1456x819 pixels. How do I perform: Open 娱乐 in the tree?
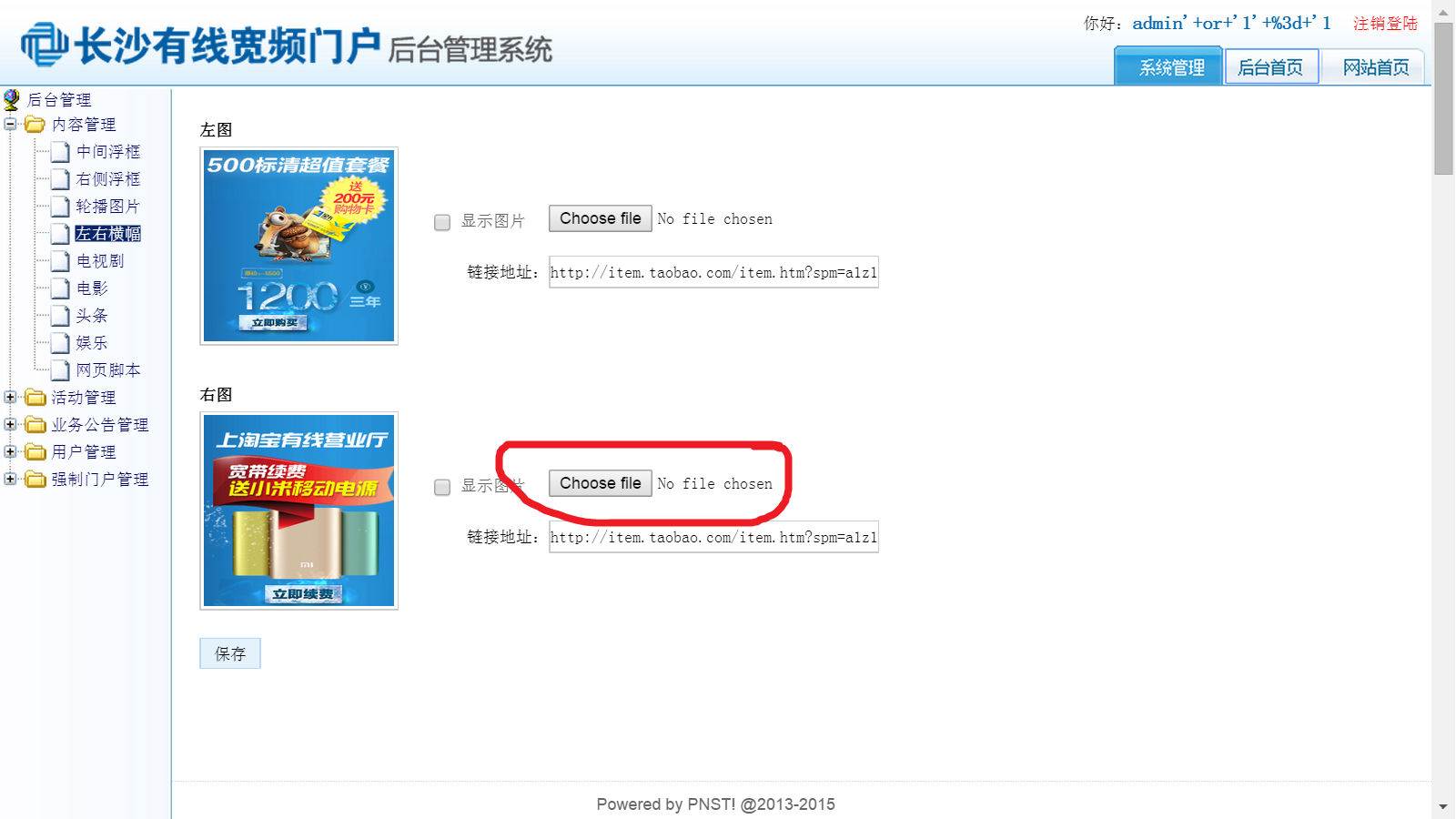click(92, 343)
